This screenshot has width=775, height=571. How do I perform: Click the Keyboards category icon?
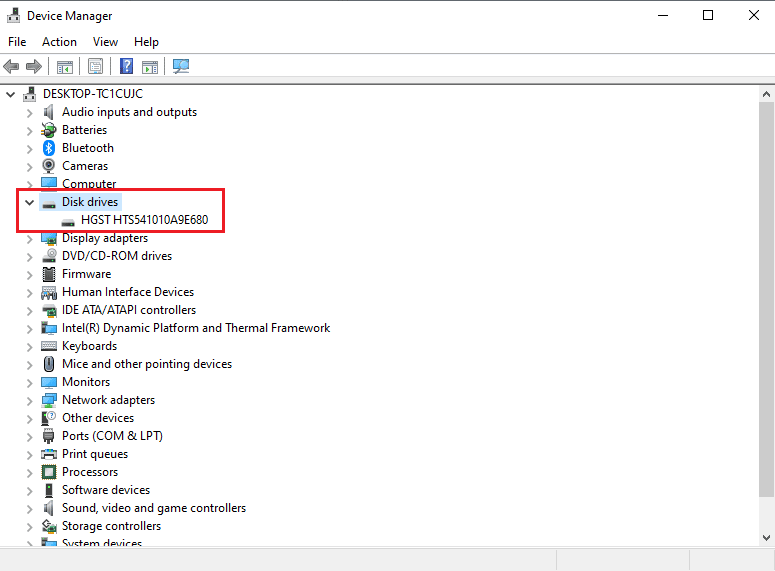(49, 346)
